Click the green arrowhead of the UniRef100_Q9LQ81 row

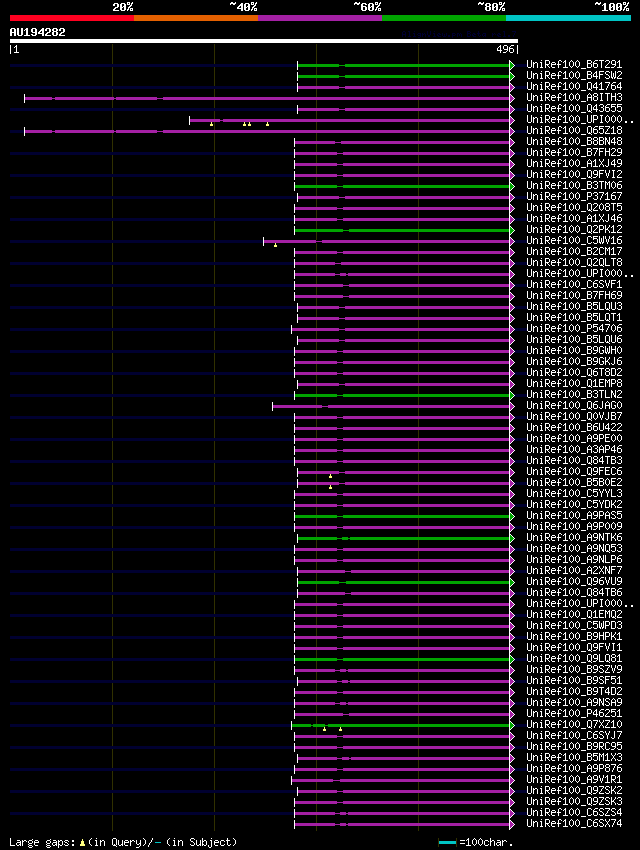tap(512, 660)
